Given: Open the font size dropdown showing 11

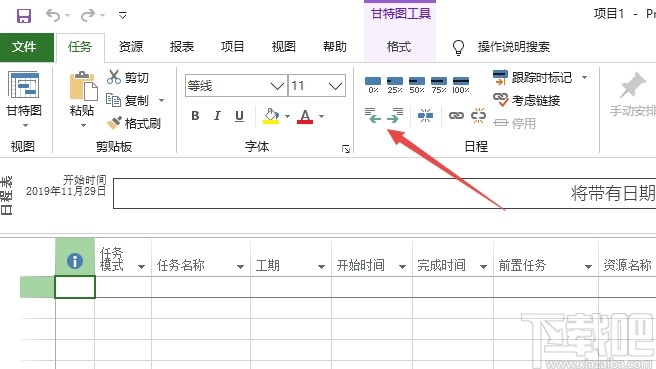Looking at the screenshot, I should coord(335,86).
